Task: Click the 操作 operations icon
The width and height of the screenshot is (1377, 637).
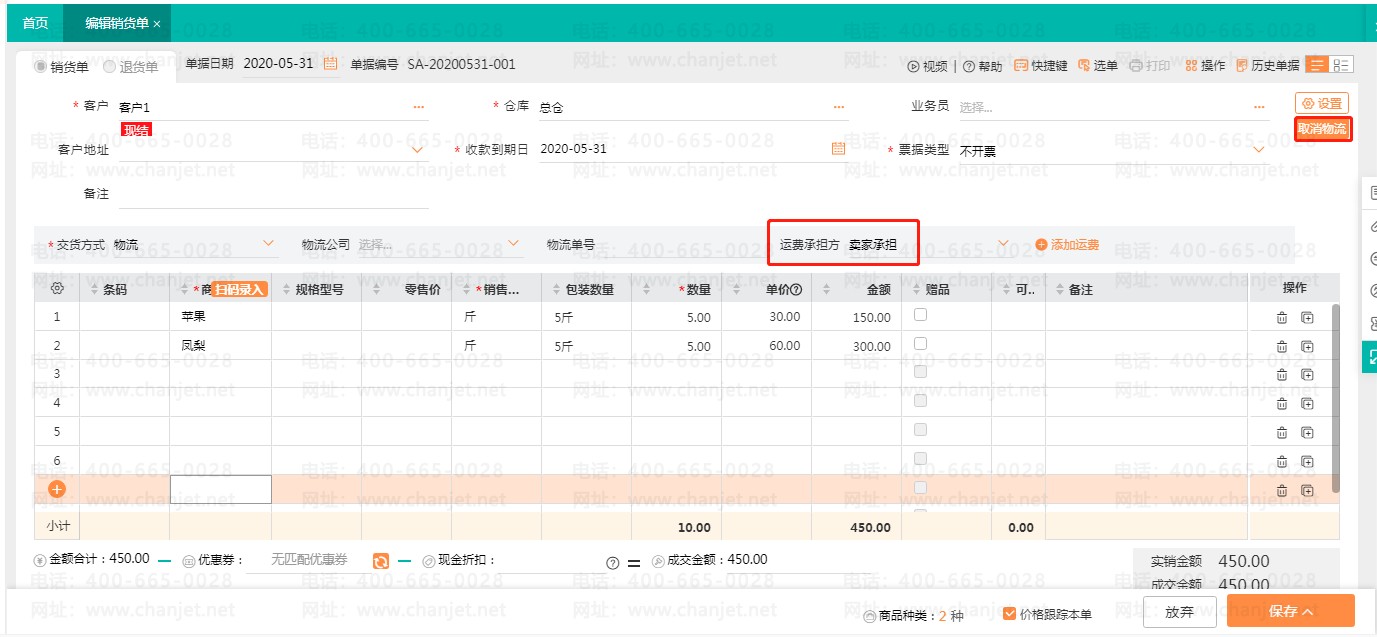Action: tap(1191, 66)
